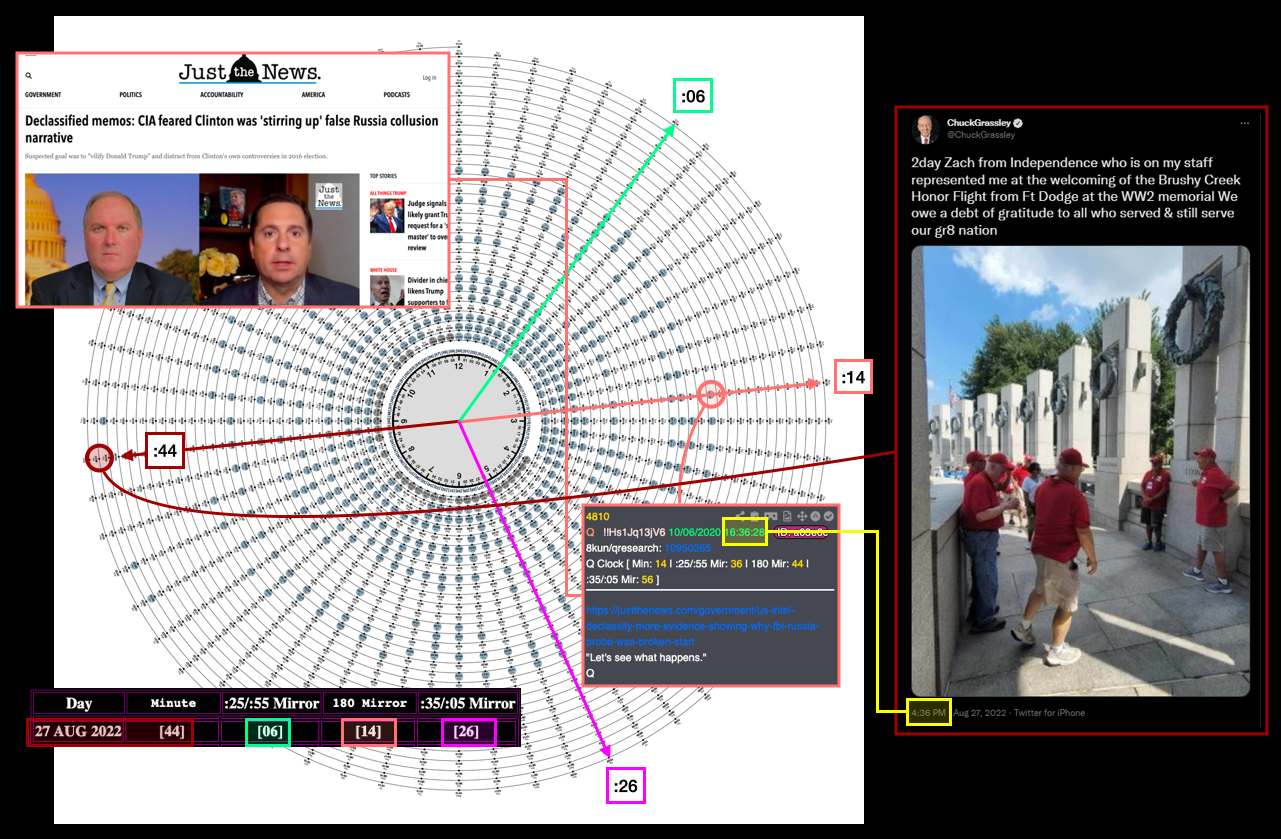This screenshot has width=1281, height=839.
Task: Click the [44] Minute table cell
Action: click(x=172, y=732)
